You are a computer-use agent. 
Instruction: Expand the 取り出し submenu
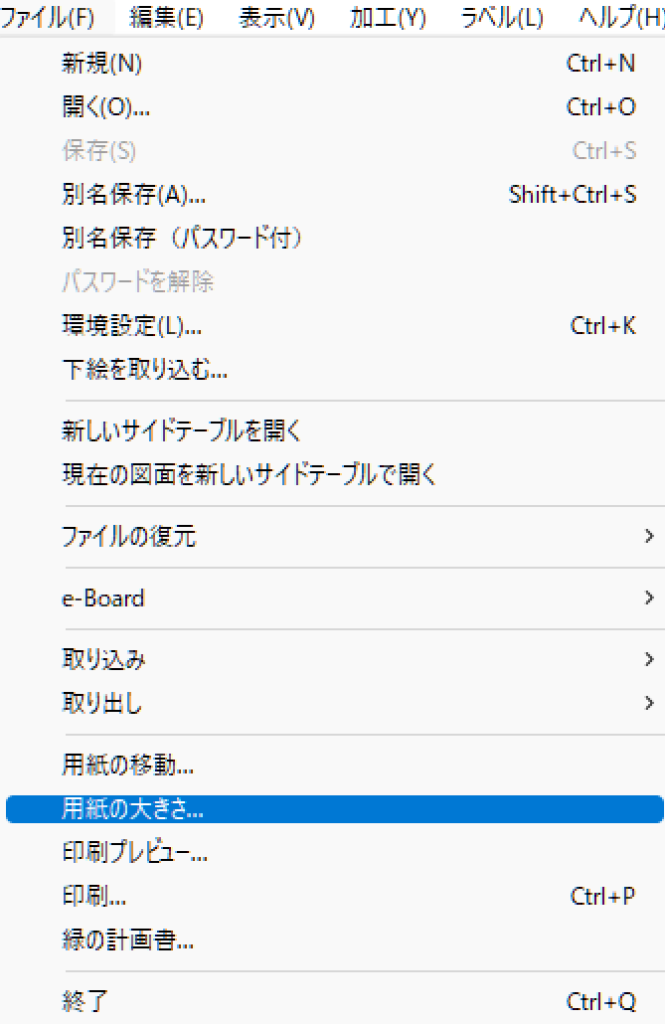(102, 703)
